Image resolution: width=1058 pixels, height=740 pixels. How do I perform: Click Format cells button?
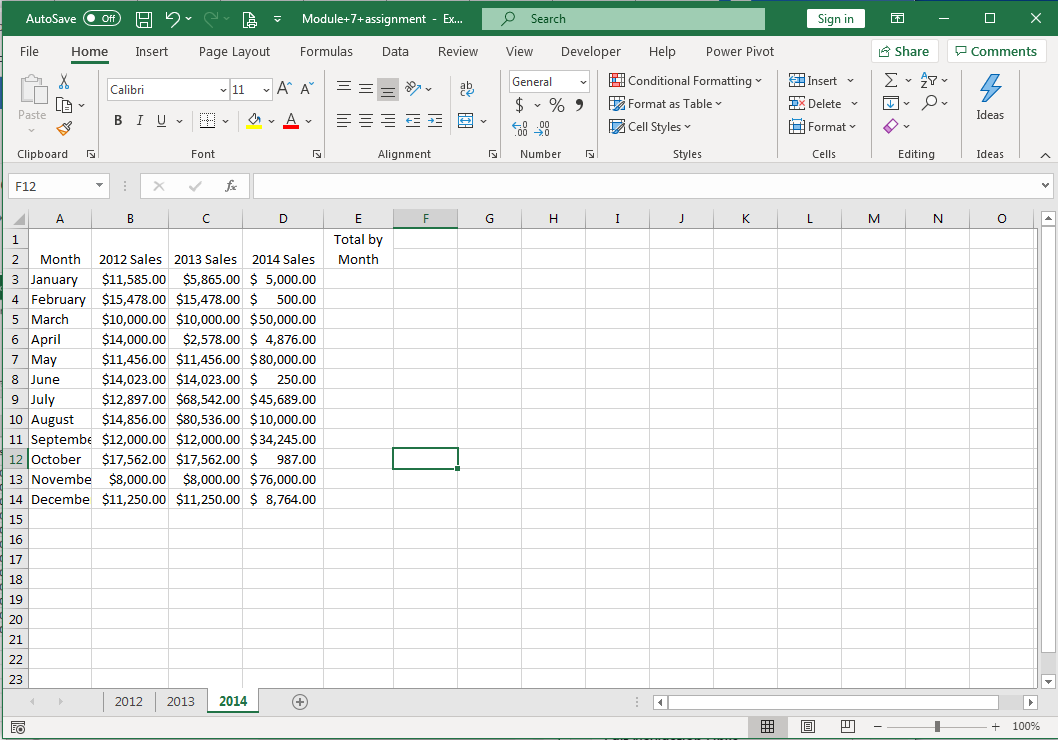823,126
